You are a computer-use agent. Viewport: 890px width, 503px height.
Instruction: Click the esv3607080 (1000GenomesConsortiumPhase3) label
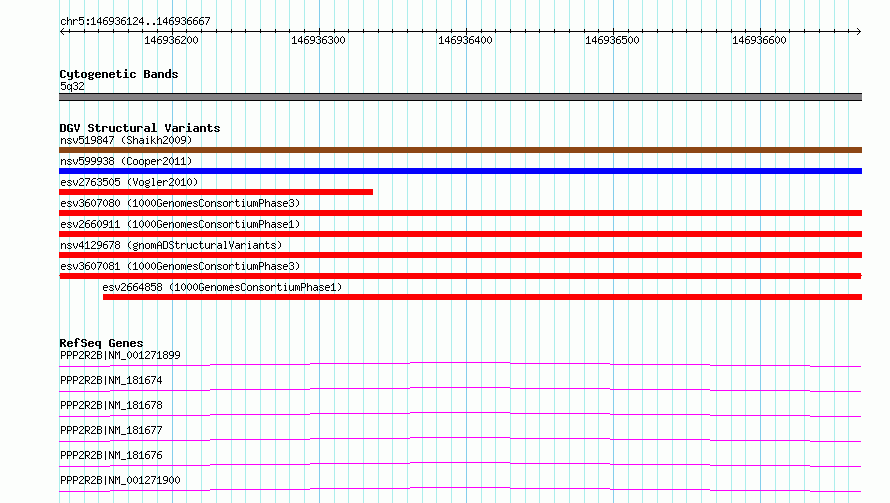coord(180,203)
